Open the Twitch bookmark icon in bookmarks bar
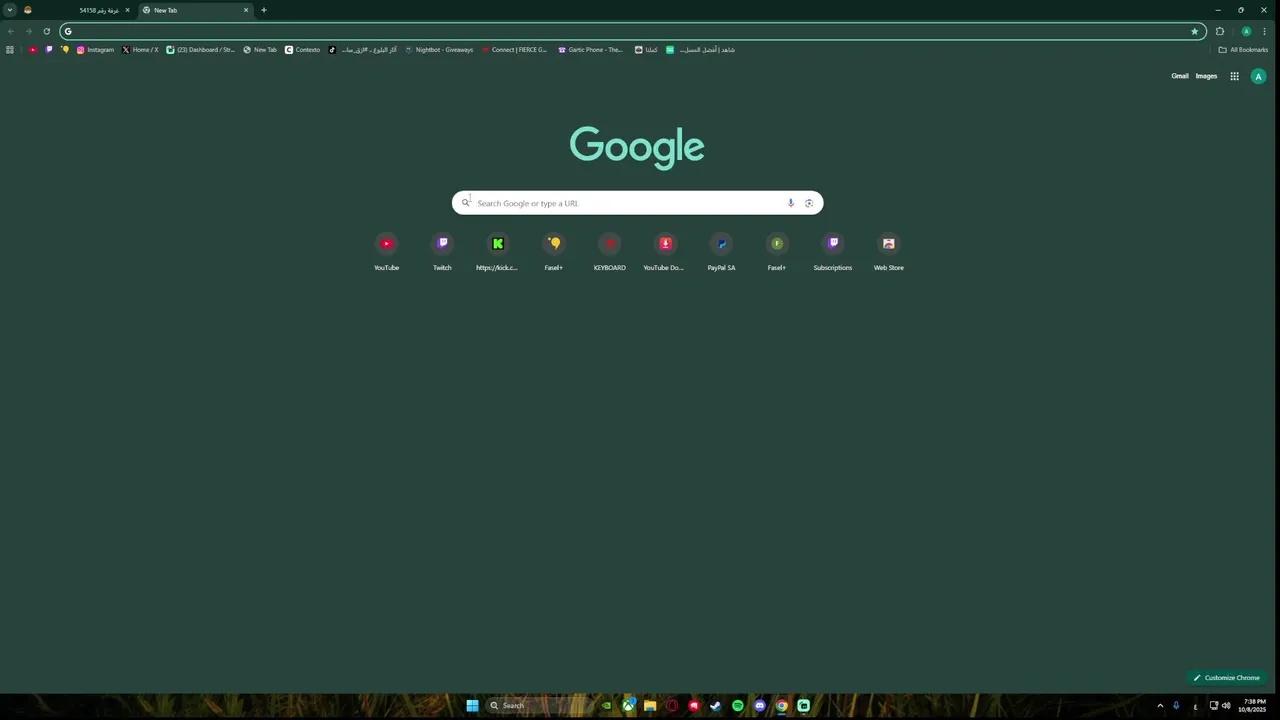The width and height of the screenshot is (1280, 720). tap(49, 49)
